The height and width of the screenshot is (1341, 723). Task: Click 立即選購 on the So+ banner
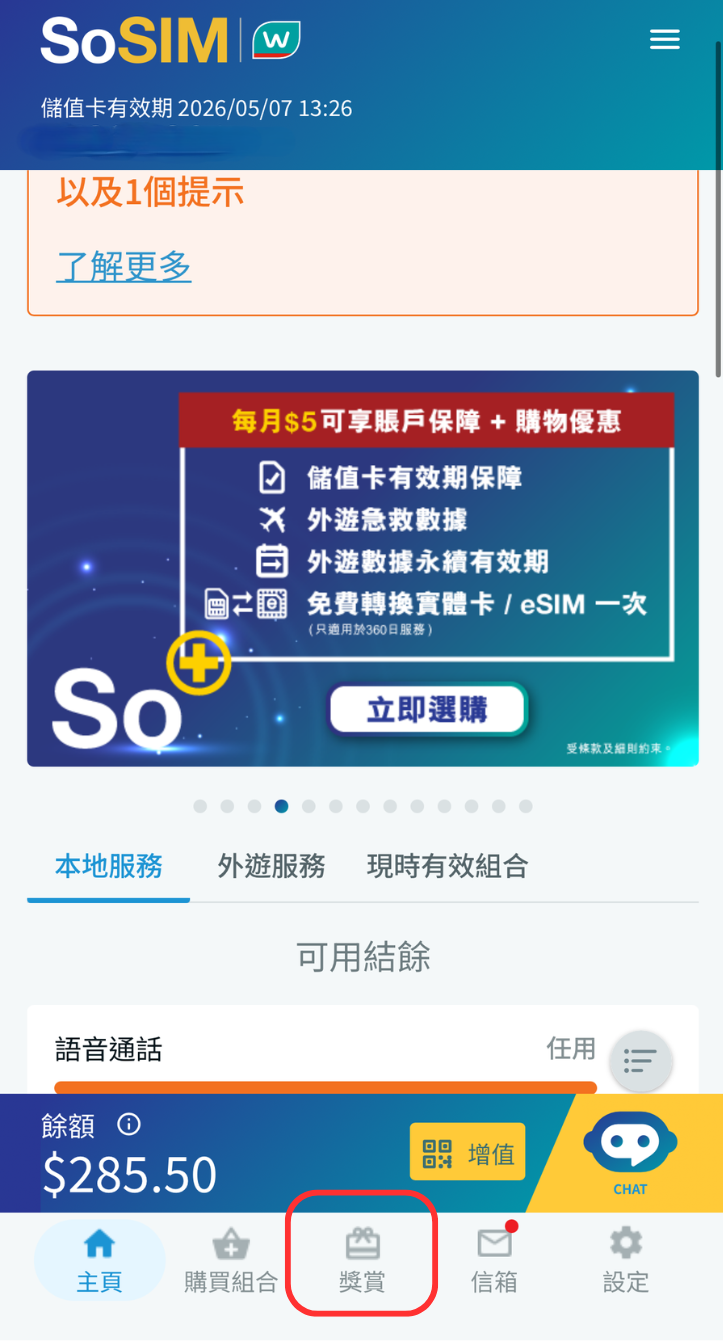click(x=427, y=711)
